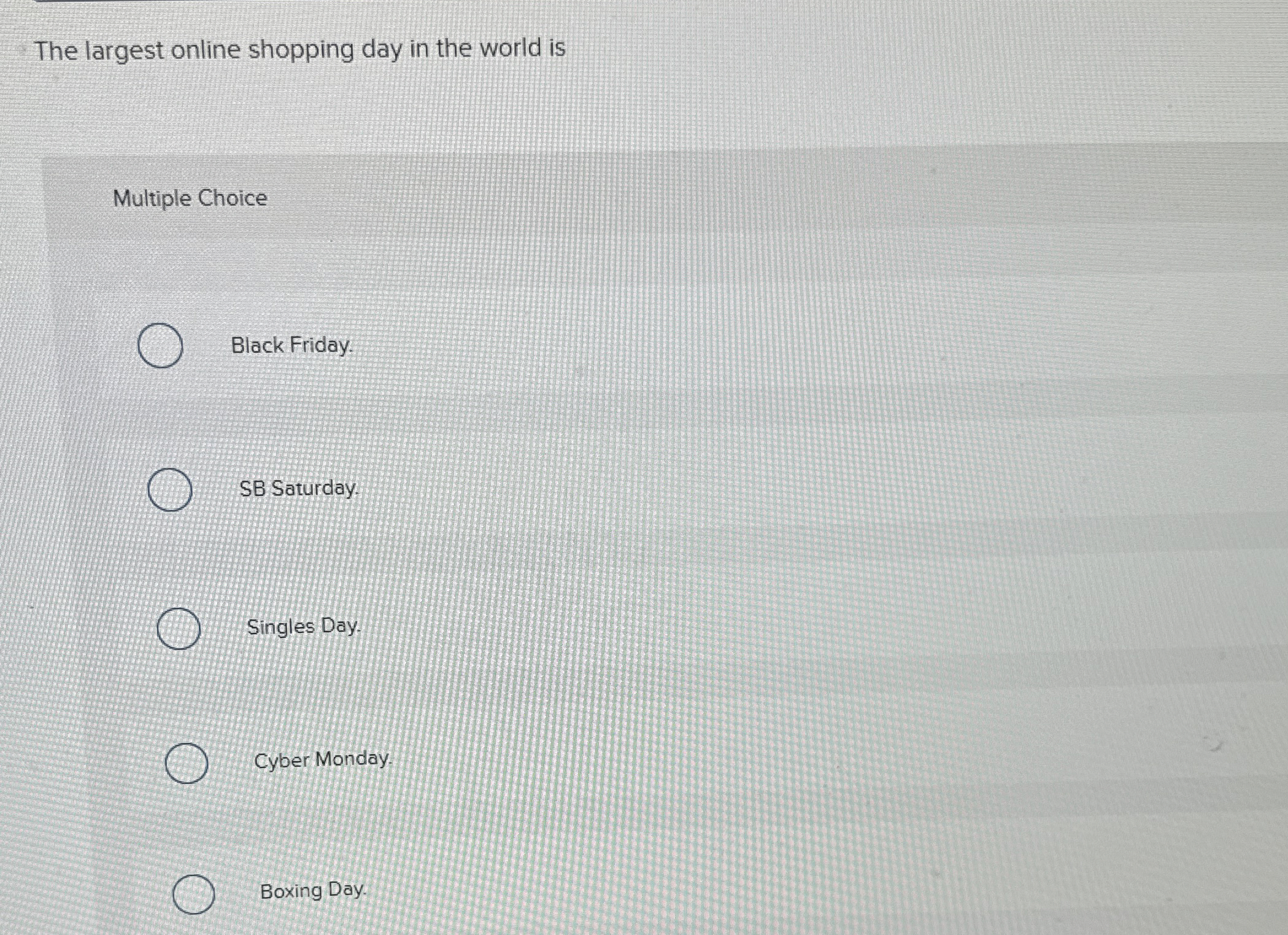Click the SB Saturday answer label
This screenshot has width=1288, height=935.
(x=298, y=489)
